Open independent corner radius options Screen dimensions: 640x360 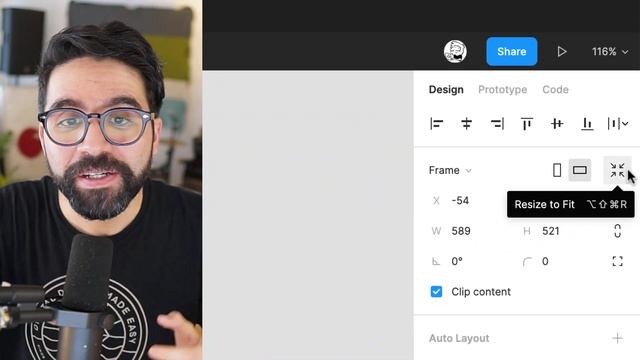click(x=618, y=261)
